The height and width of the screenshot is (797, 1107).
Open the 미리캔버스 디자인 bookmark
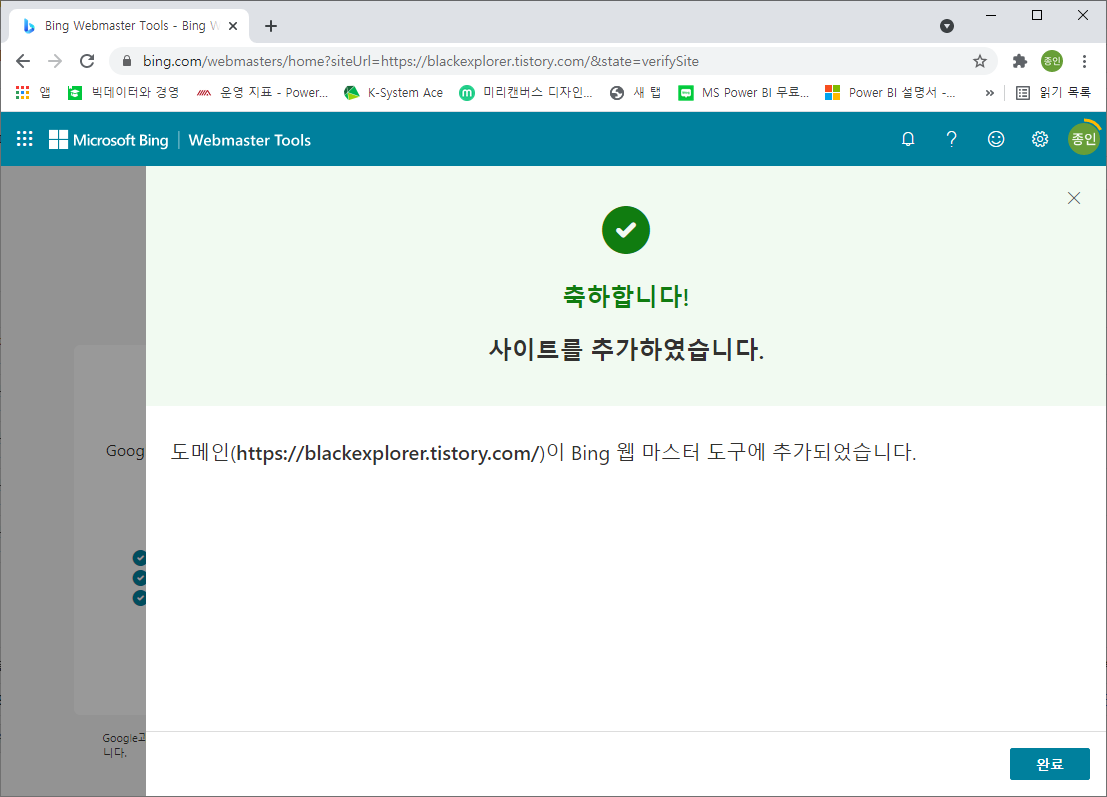point(526,92)
